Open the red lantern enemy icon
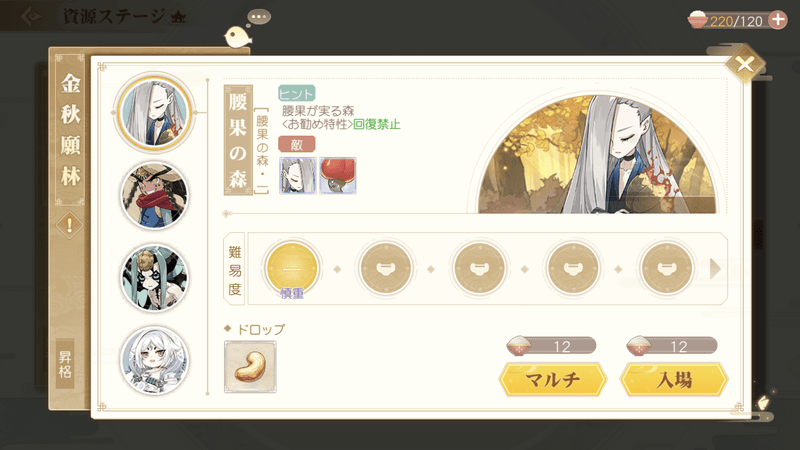 point(338,176)
